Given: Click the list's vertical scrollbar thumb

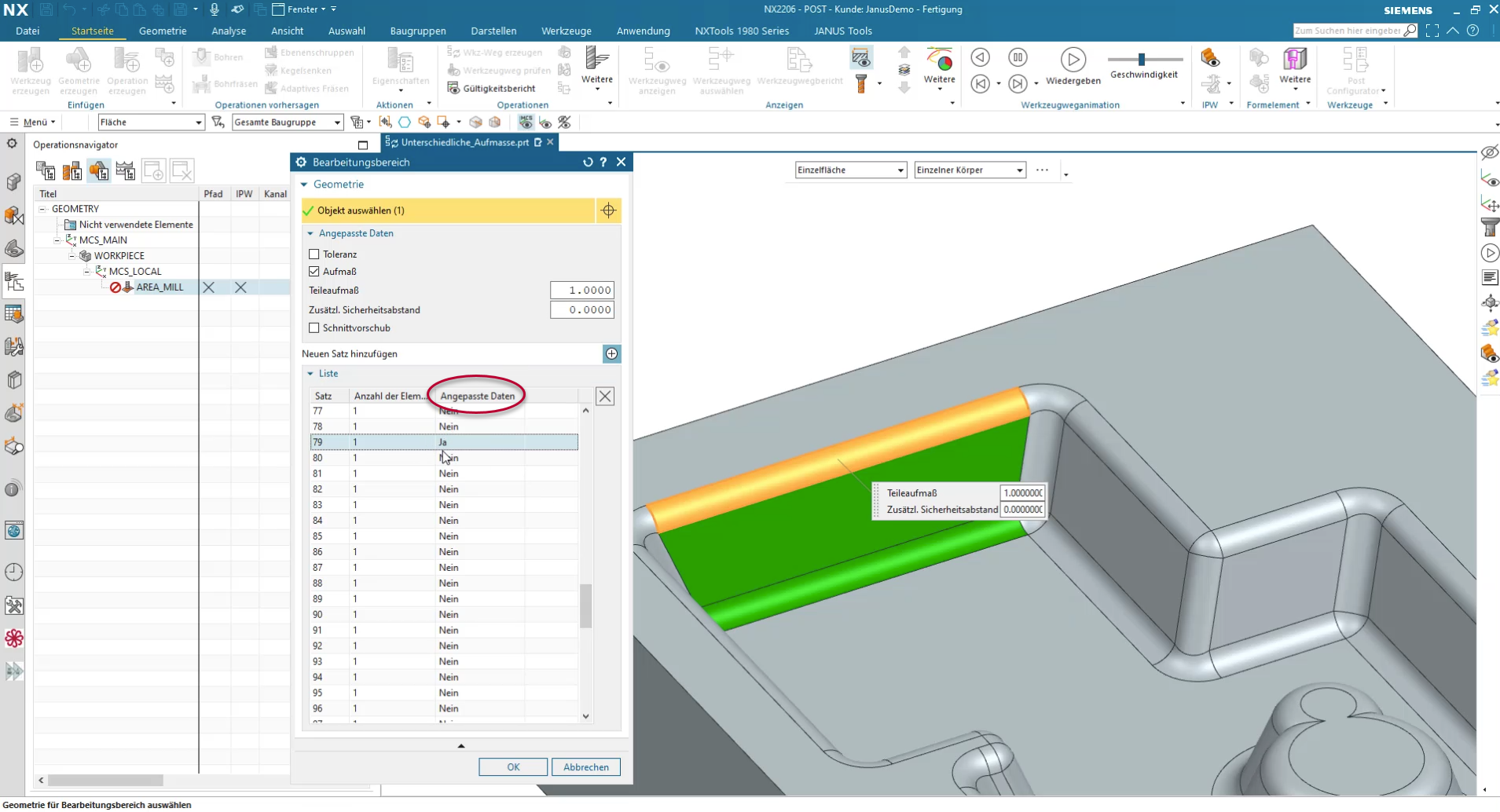Looking at the screenshot, I should click(586, 606).
